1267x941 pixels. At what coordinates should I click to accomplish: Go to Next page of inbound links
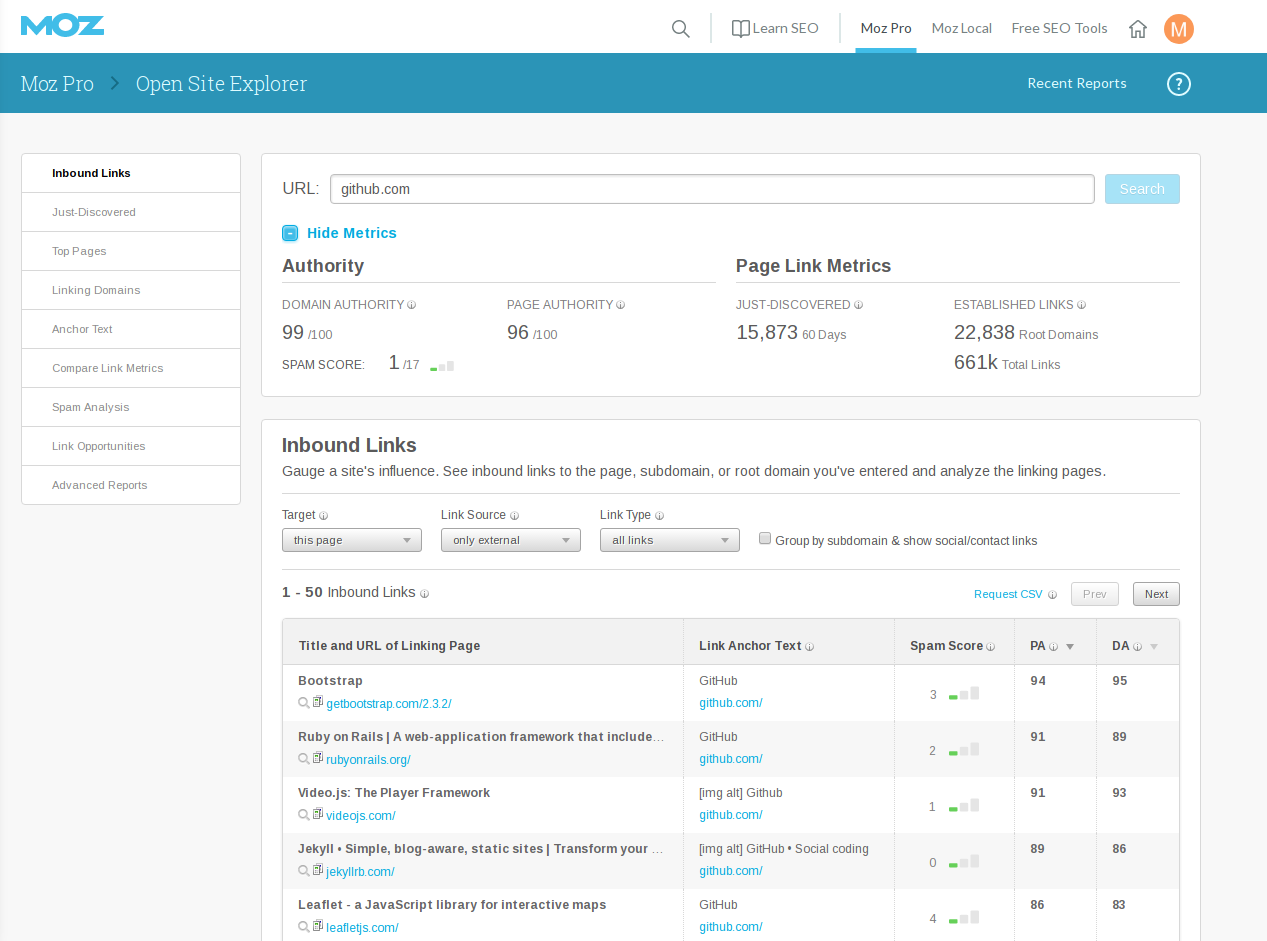[x=1156, y=594]
